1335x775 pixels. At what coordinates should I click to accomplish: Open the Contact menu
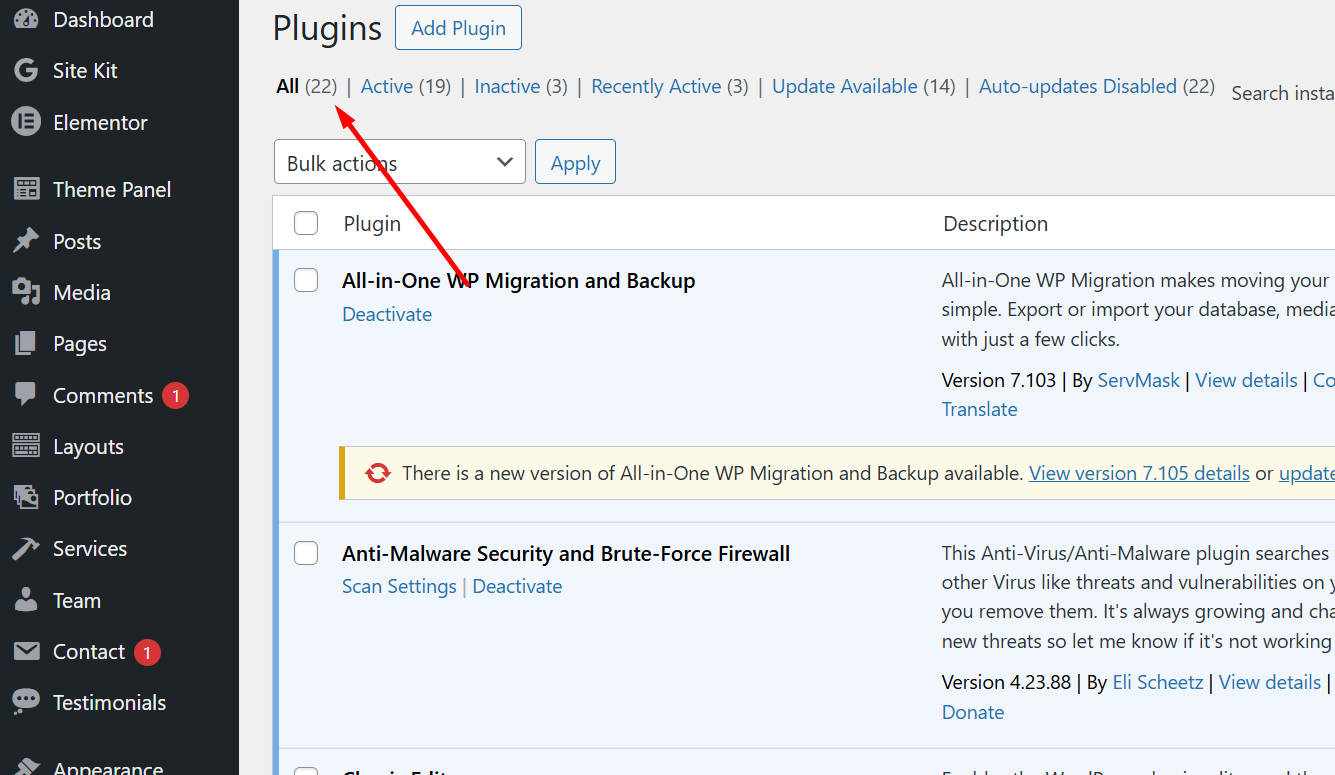pos(89,651)
